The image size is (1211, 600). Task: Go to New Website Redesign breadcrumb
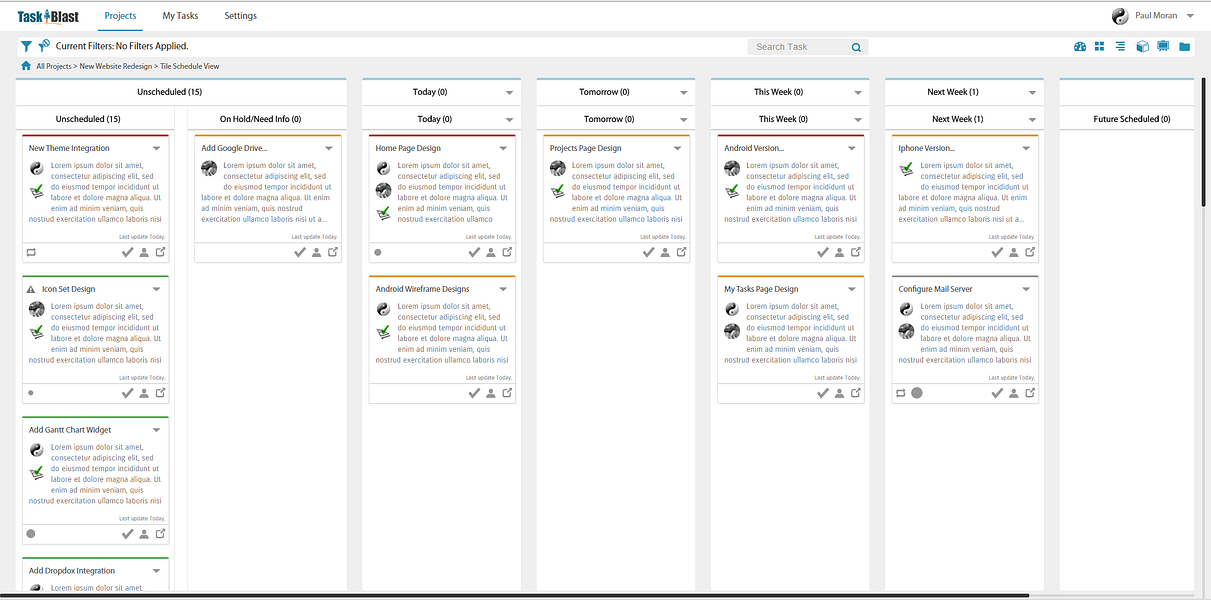(115, 66)
